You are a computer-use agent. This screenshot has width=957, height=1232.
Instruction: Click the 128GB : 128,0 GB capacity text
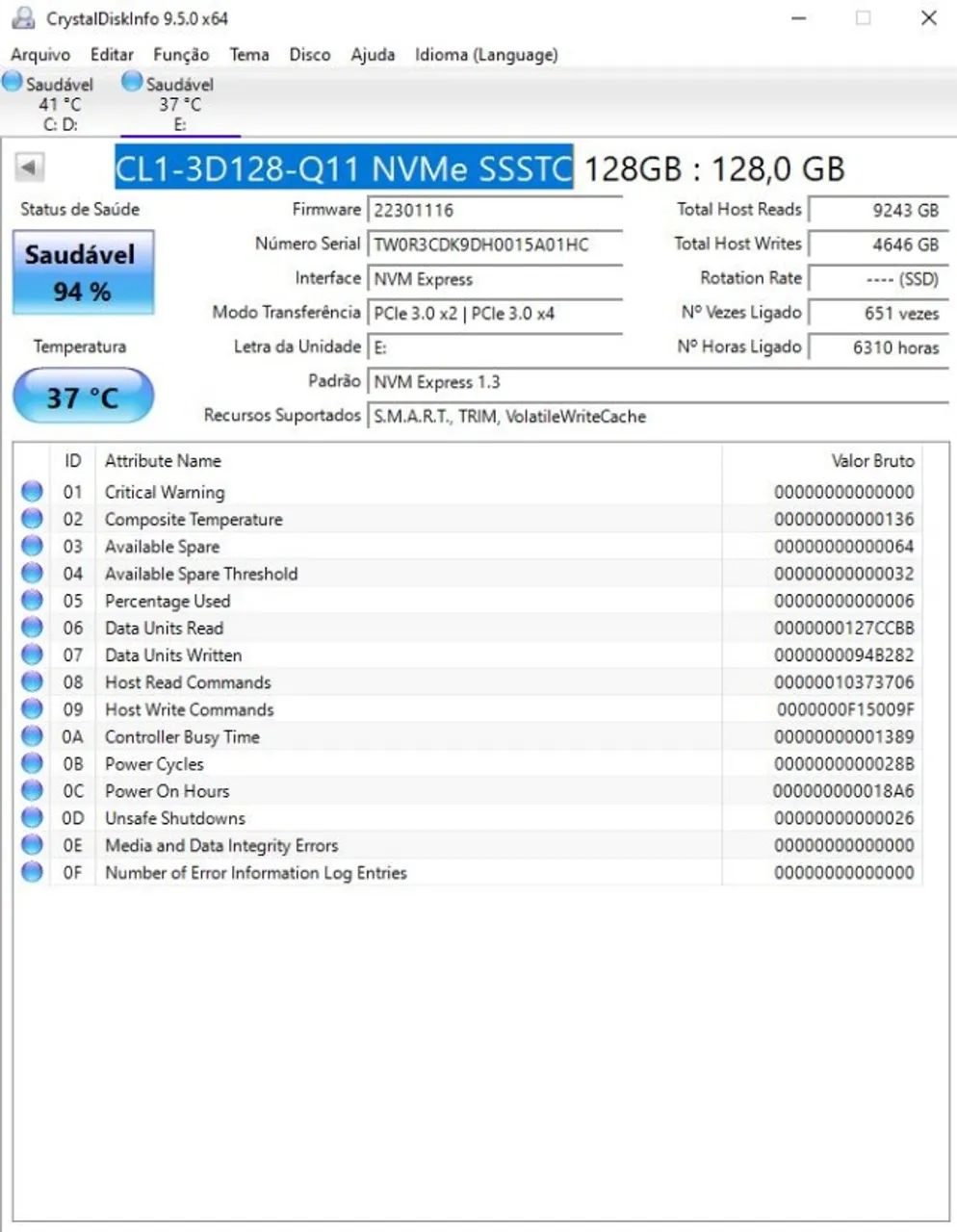714,169
